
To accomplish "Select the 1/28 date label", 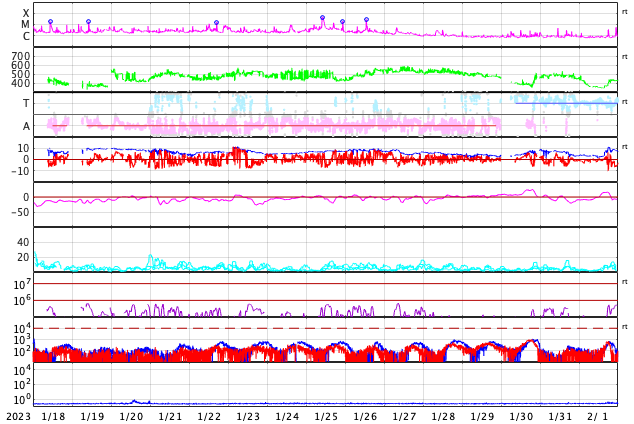I will [x=443, y=416].
